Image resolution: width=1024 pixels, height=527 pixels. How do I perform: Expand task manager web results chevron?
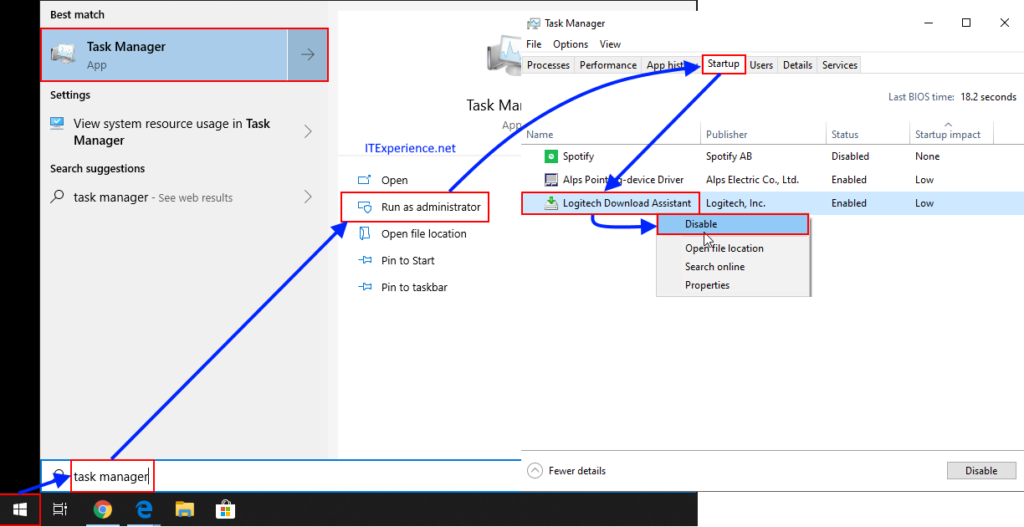coord(308,197)
